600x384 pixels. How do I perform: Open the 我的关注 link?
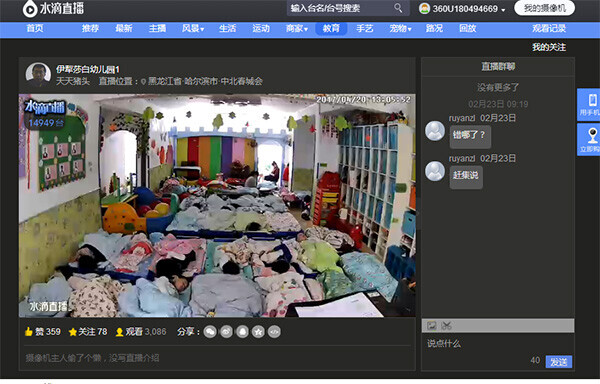click(x=549, y=47)
